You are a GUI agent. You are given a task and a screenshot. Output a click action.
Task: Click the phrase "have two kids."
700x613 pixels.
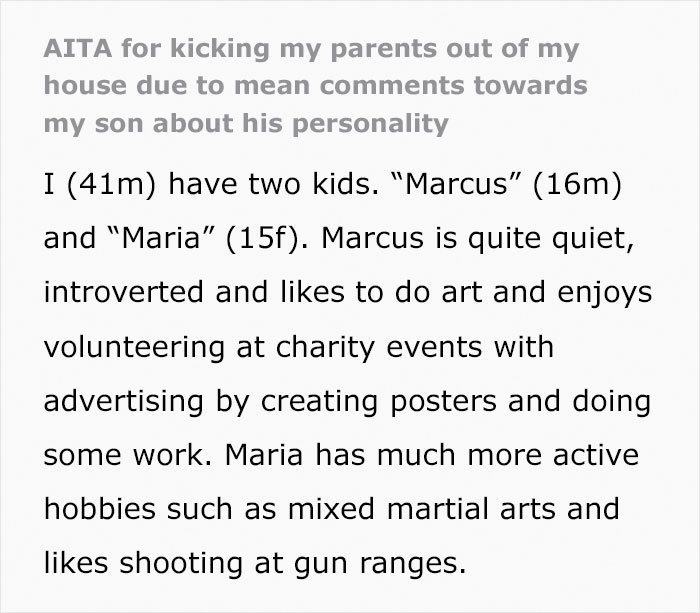273,184
